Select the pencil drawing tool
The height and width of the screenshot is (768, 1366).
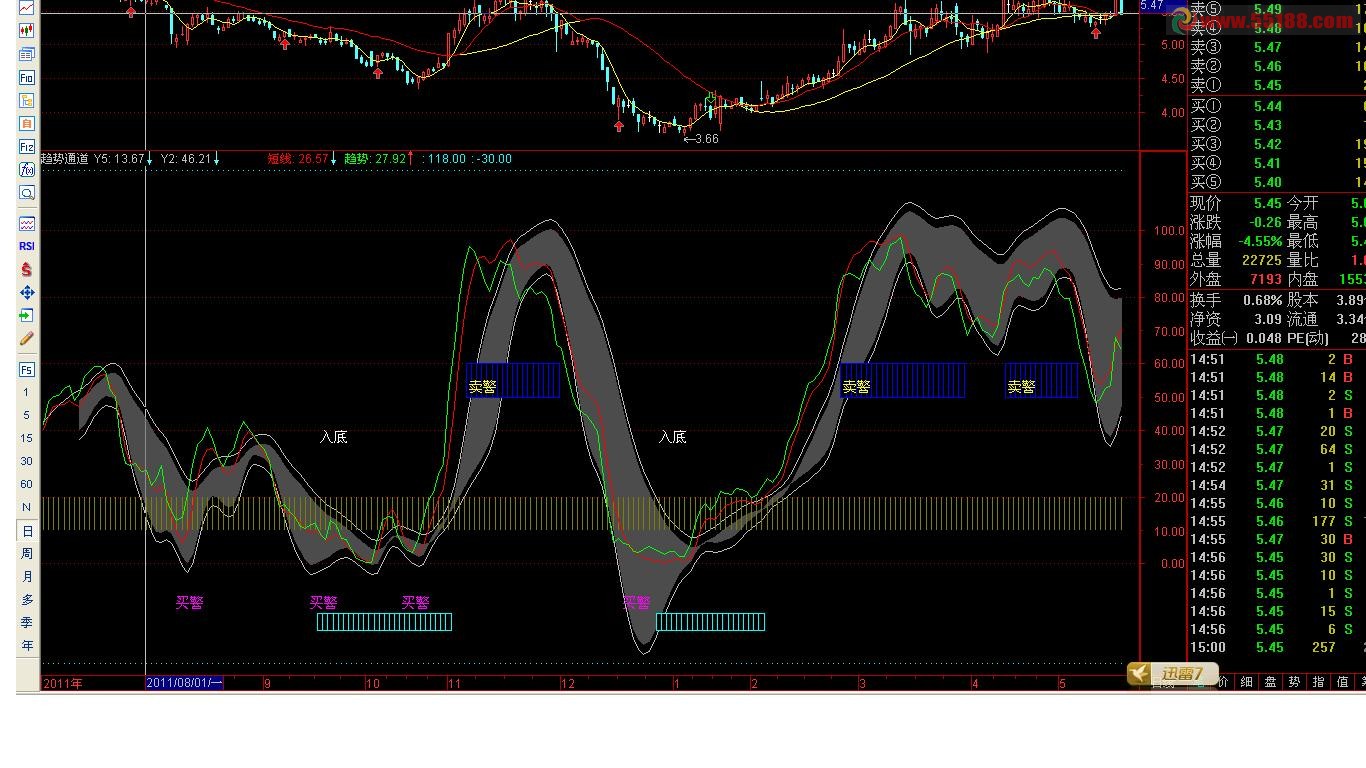27,339
